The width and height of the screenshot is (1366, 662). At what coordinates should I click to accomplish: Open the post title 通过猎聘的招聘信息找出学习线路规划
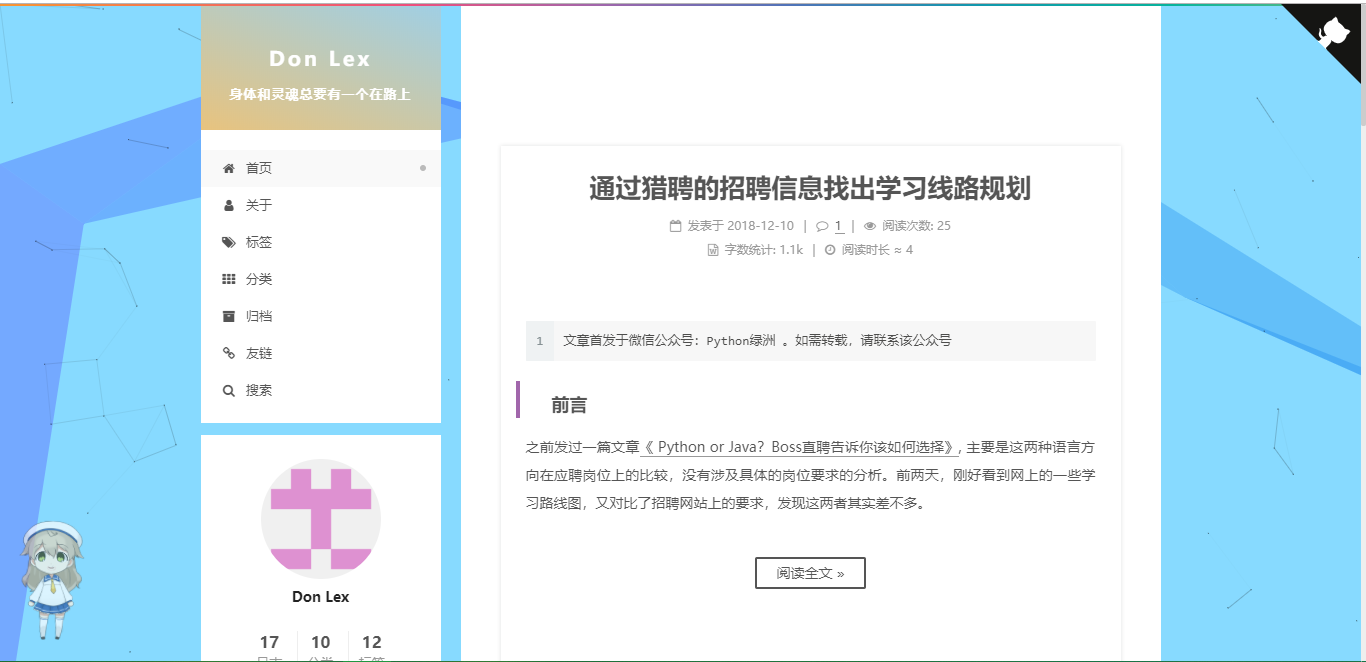click(x=810, y=188)
